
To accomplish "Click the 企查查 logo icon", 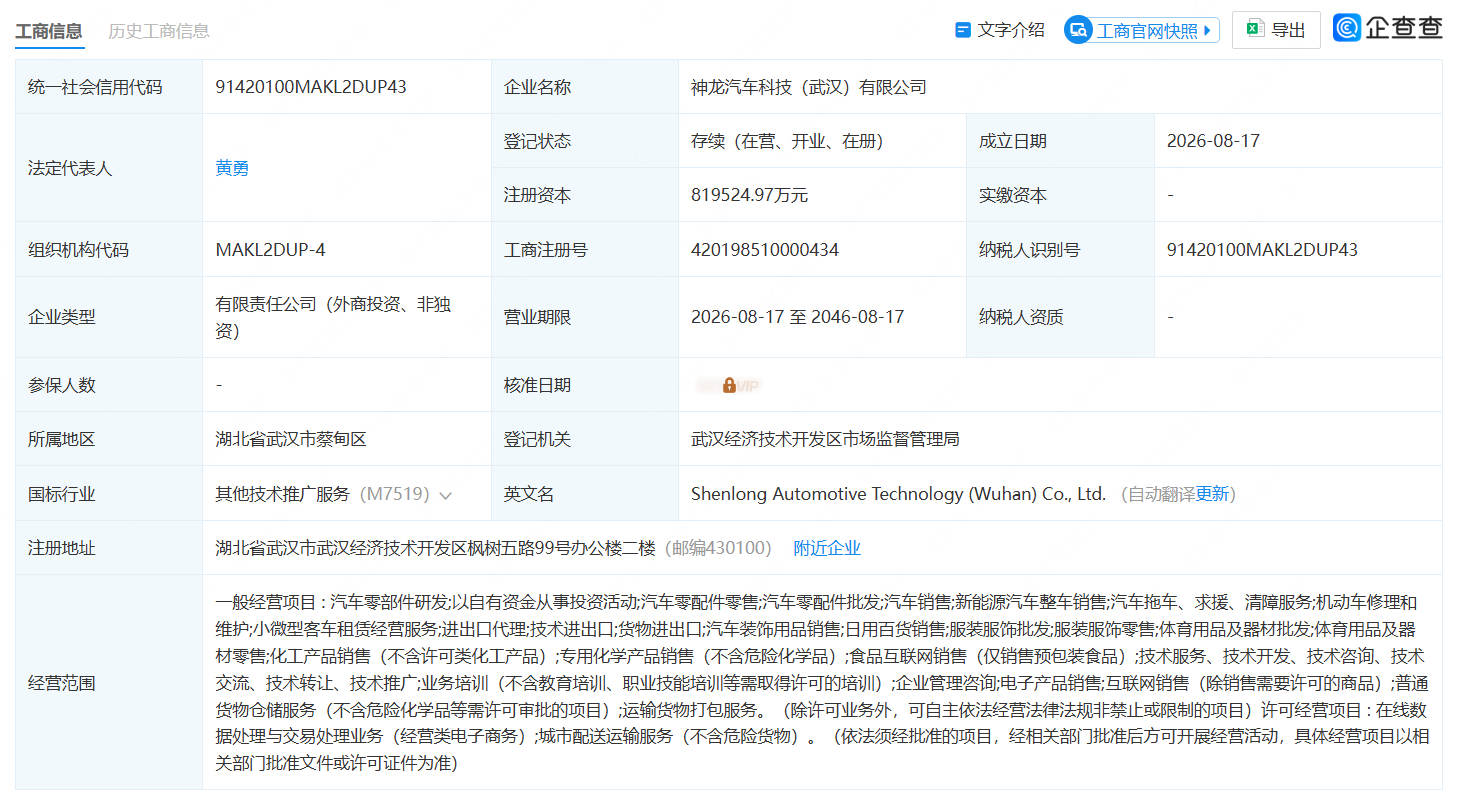I will 1347,28.
